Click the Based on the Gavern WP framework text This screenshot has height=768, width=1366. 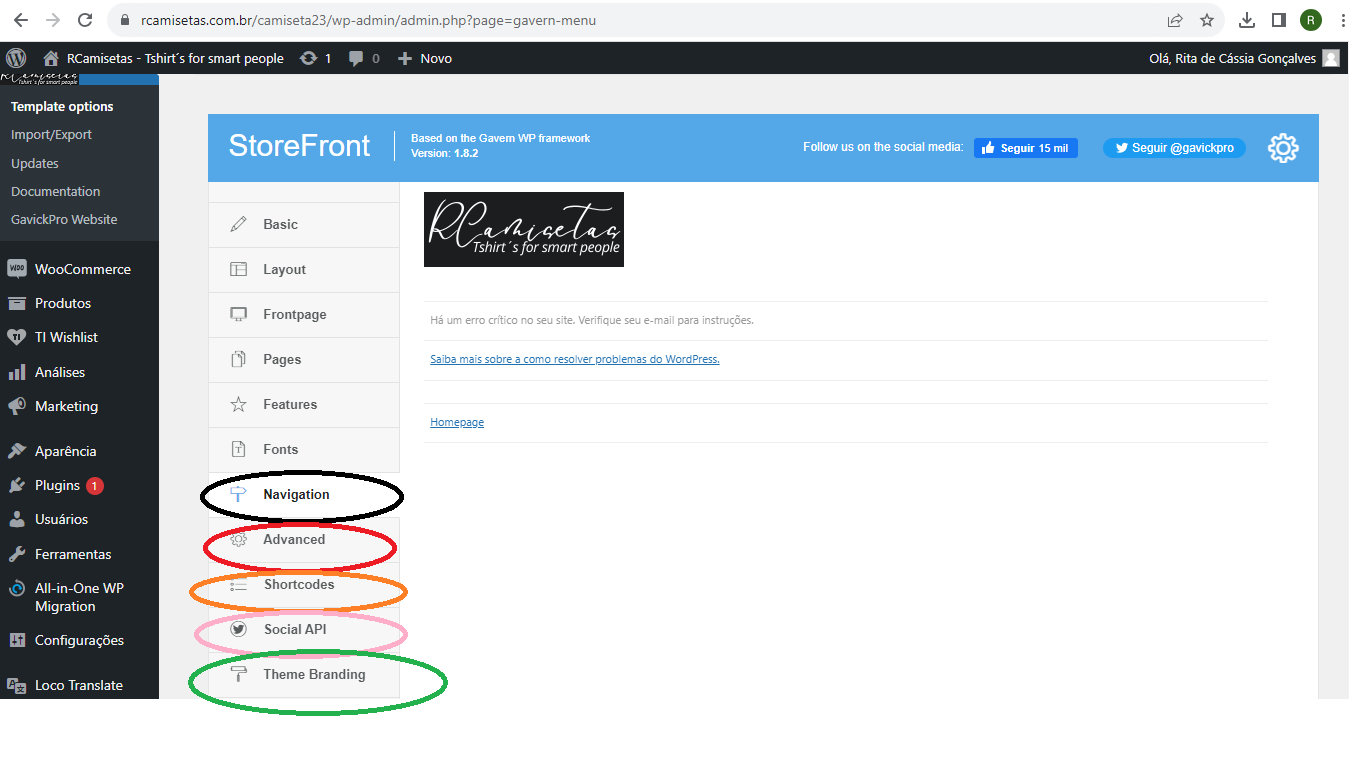[501, 139]
